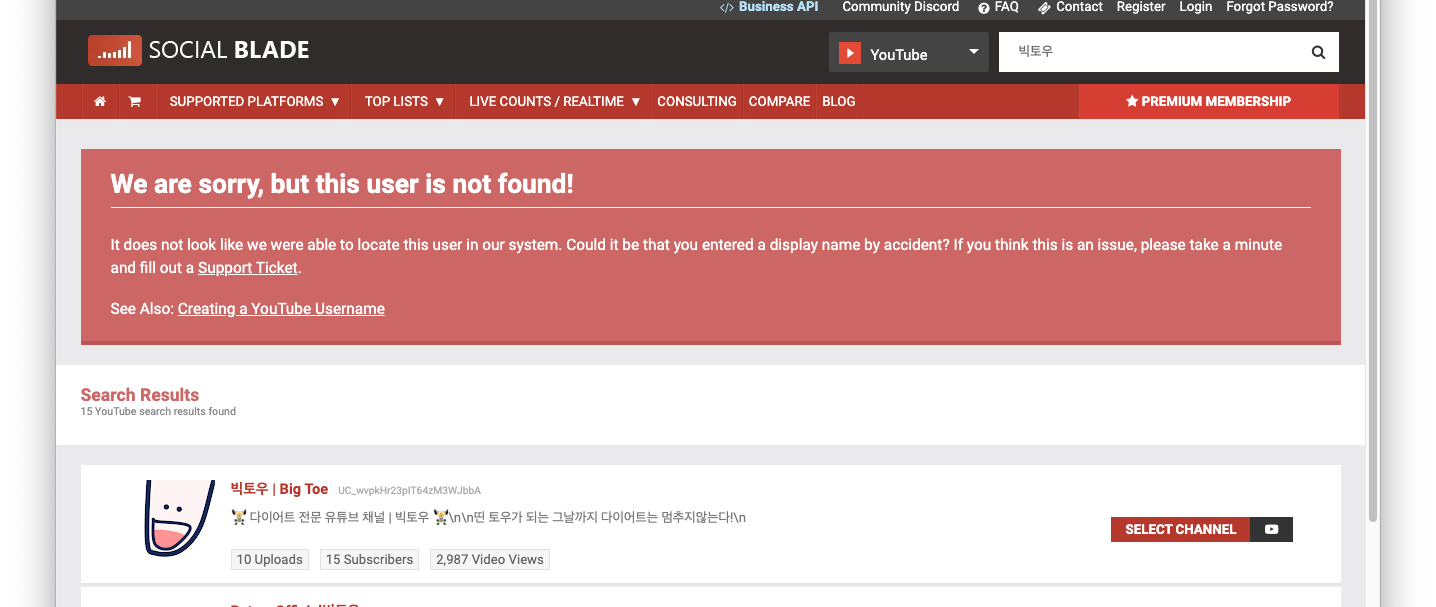Click the YouTube icon beside Select Channel
Image resolution: width=1436 pixels, height=607 pixels.
point(1271,529)
